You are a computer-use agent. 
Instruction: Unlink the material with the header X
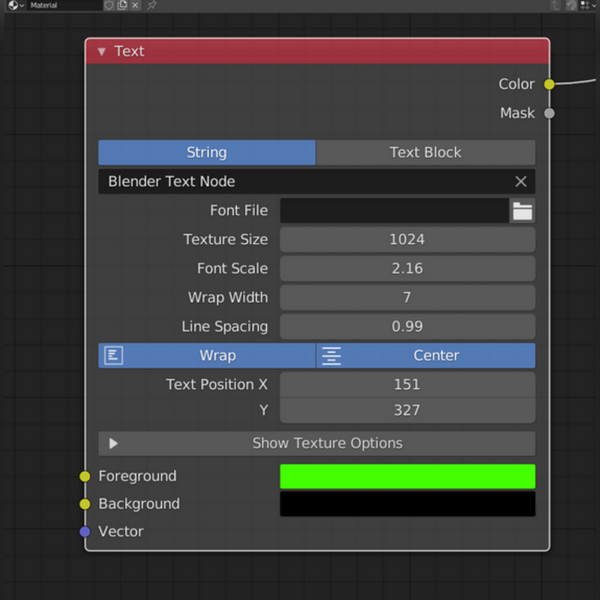(135, 5)
